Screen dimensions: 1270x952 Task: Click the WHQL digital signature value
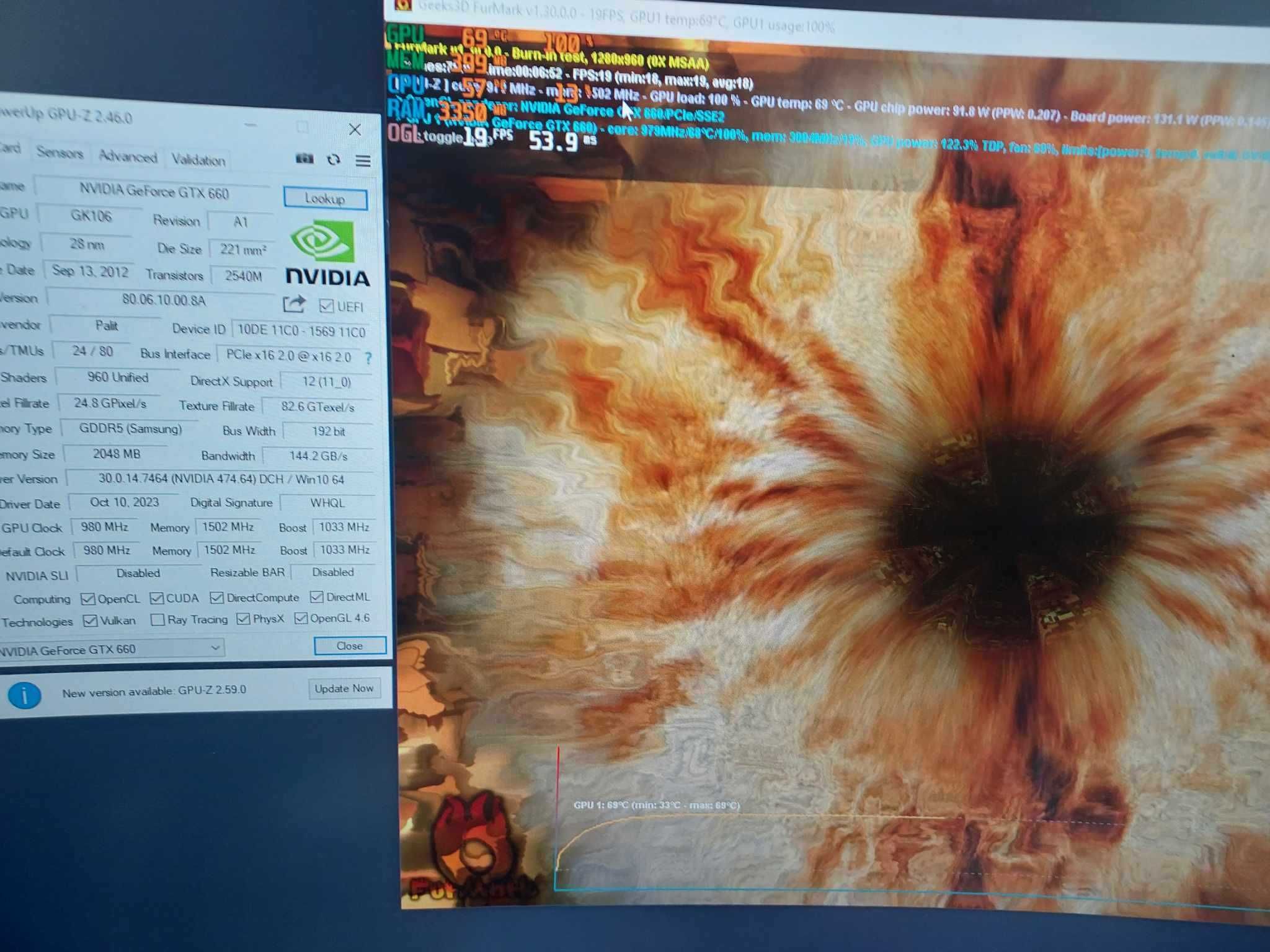click(327, 503)
